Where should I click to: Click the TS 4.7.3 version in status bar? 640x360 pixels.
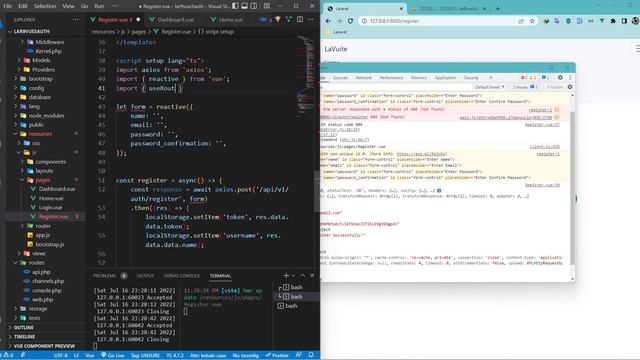(175, 356)
